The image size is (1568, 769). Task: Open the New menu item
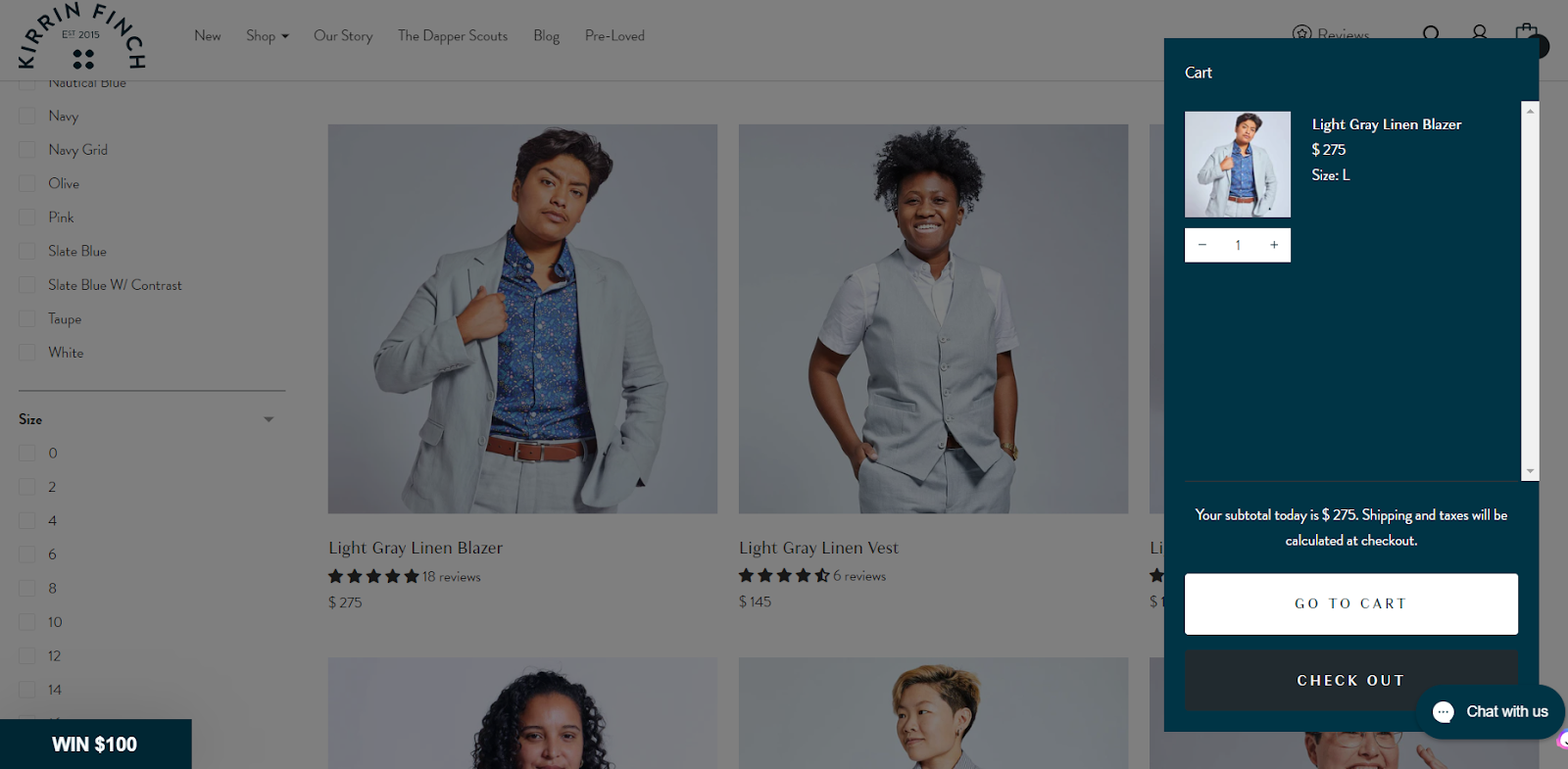point(208,35)
